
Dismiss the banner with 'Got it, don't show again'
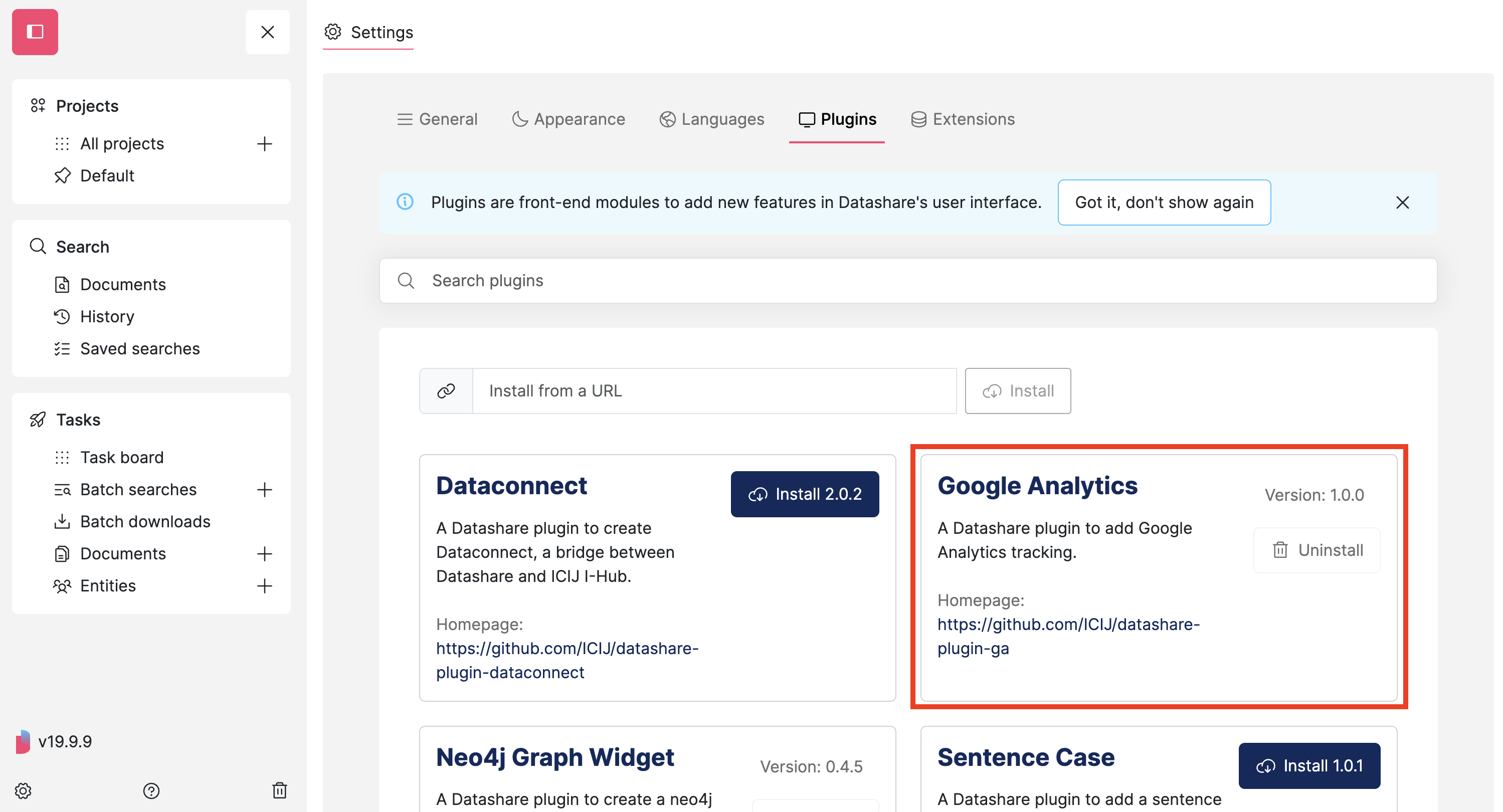(1164, 202)
